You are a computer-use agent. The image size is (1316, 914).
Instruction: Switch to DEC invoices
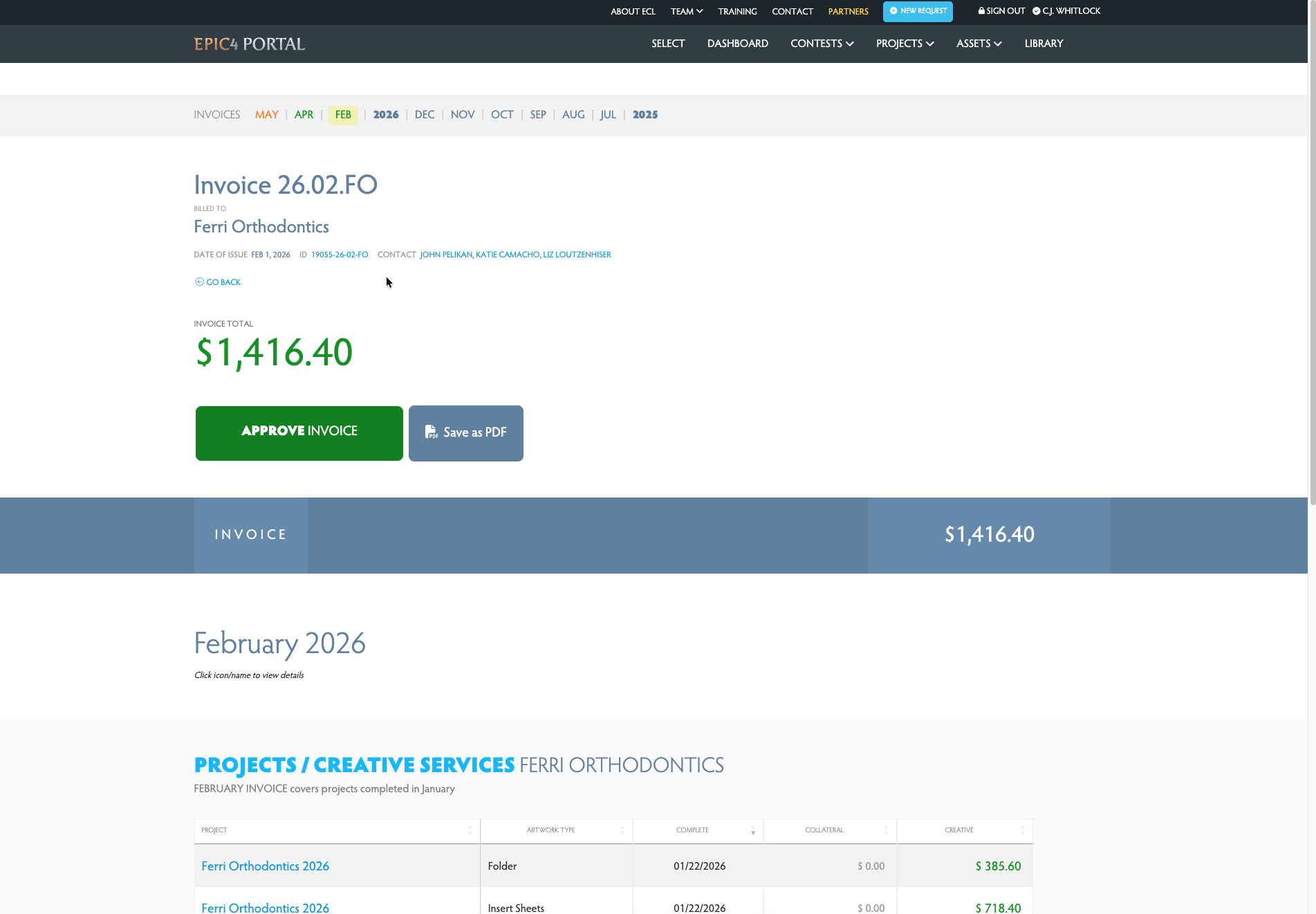425,115
